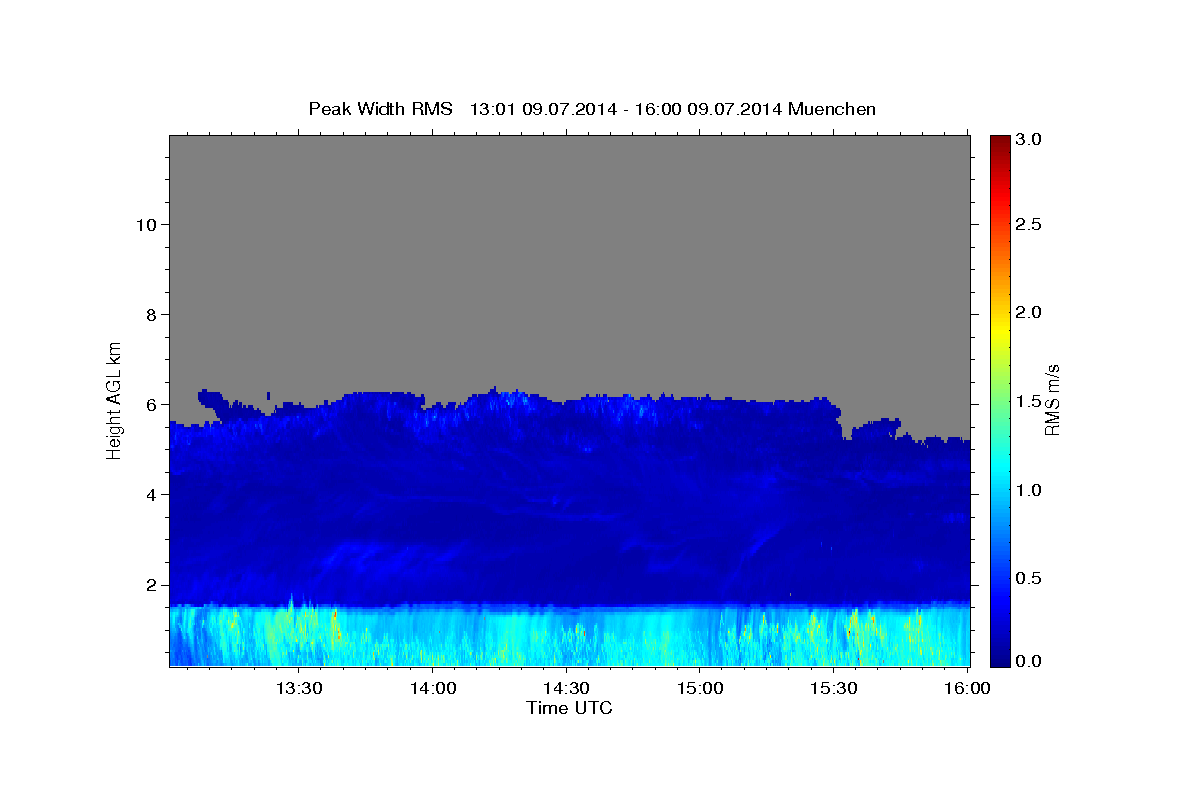Click the colorbar value 1.0
Screen dimensions: 1200x800
tap(1029, 489)
